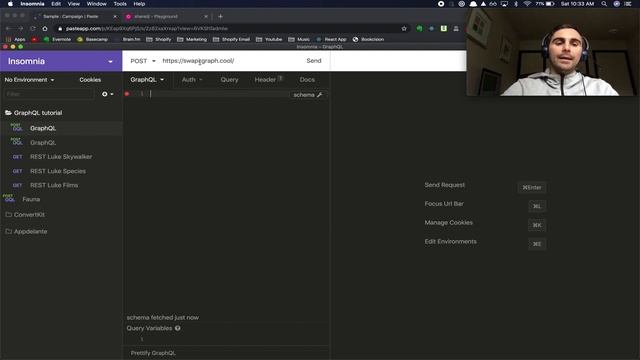Go to browser home page icon
This screenshot has height=360, width=640.
pyautogui.click(x=45, y=29)
